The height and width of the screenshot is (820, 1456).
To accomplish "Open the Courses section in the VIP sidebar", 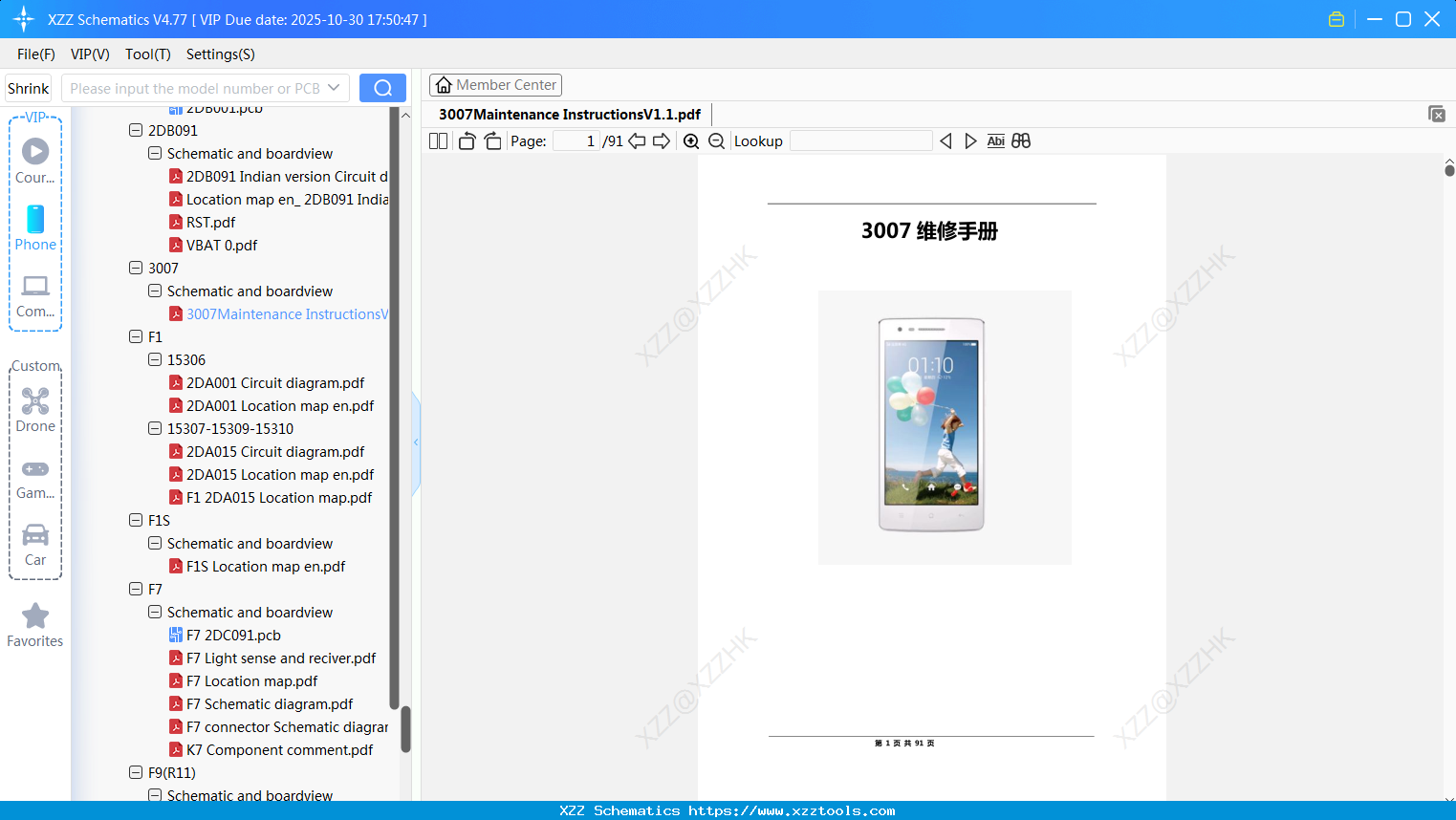I will tap(35, 161).
